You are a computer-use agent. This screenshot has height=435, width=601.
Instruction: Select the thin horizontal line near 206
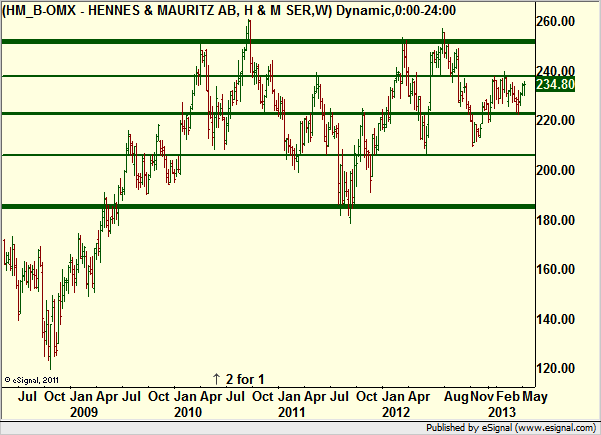[x=268, y=155]
